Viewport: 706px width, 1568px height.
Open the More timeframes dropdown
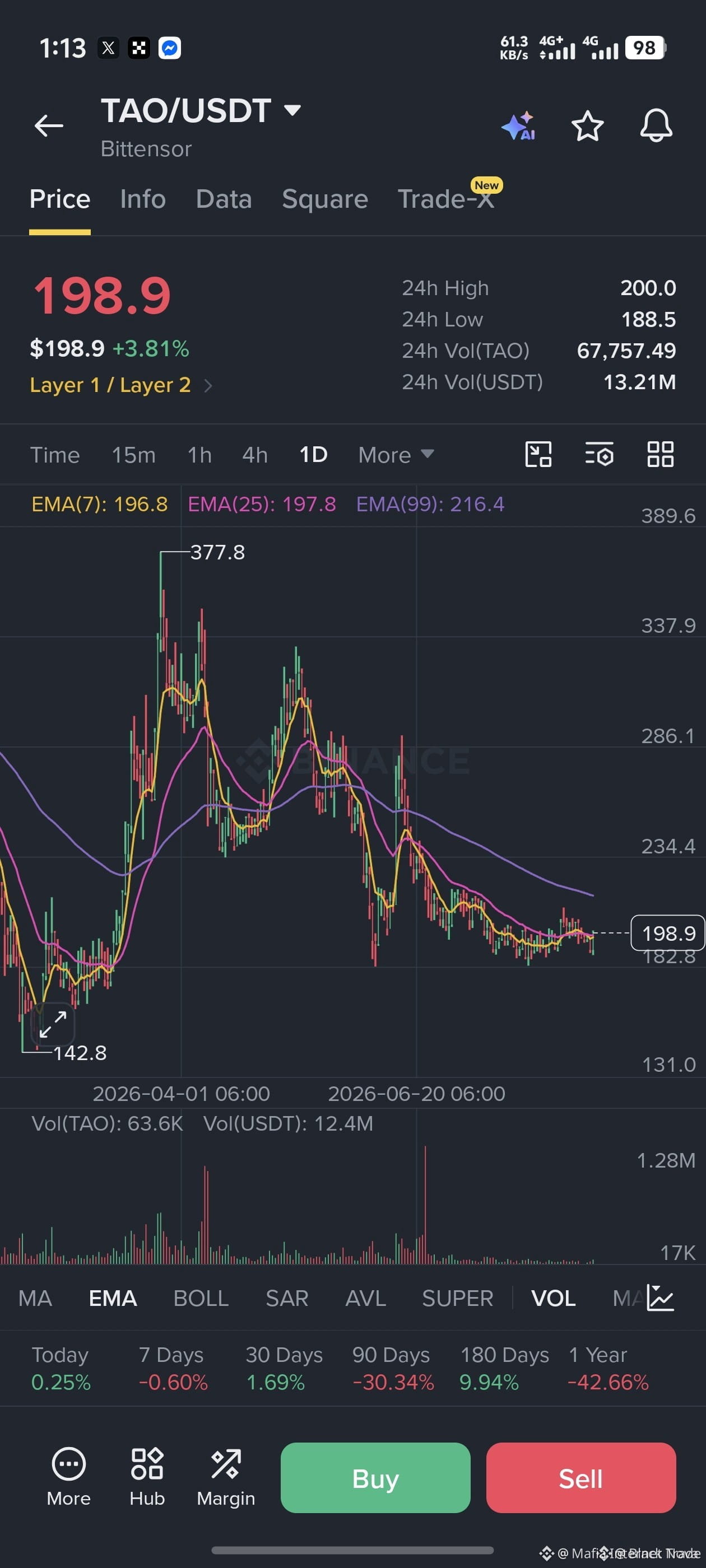(x=396, y=455)
